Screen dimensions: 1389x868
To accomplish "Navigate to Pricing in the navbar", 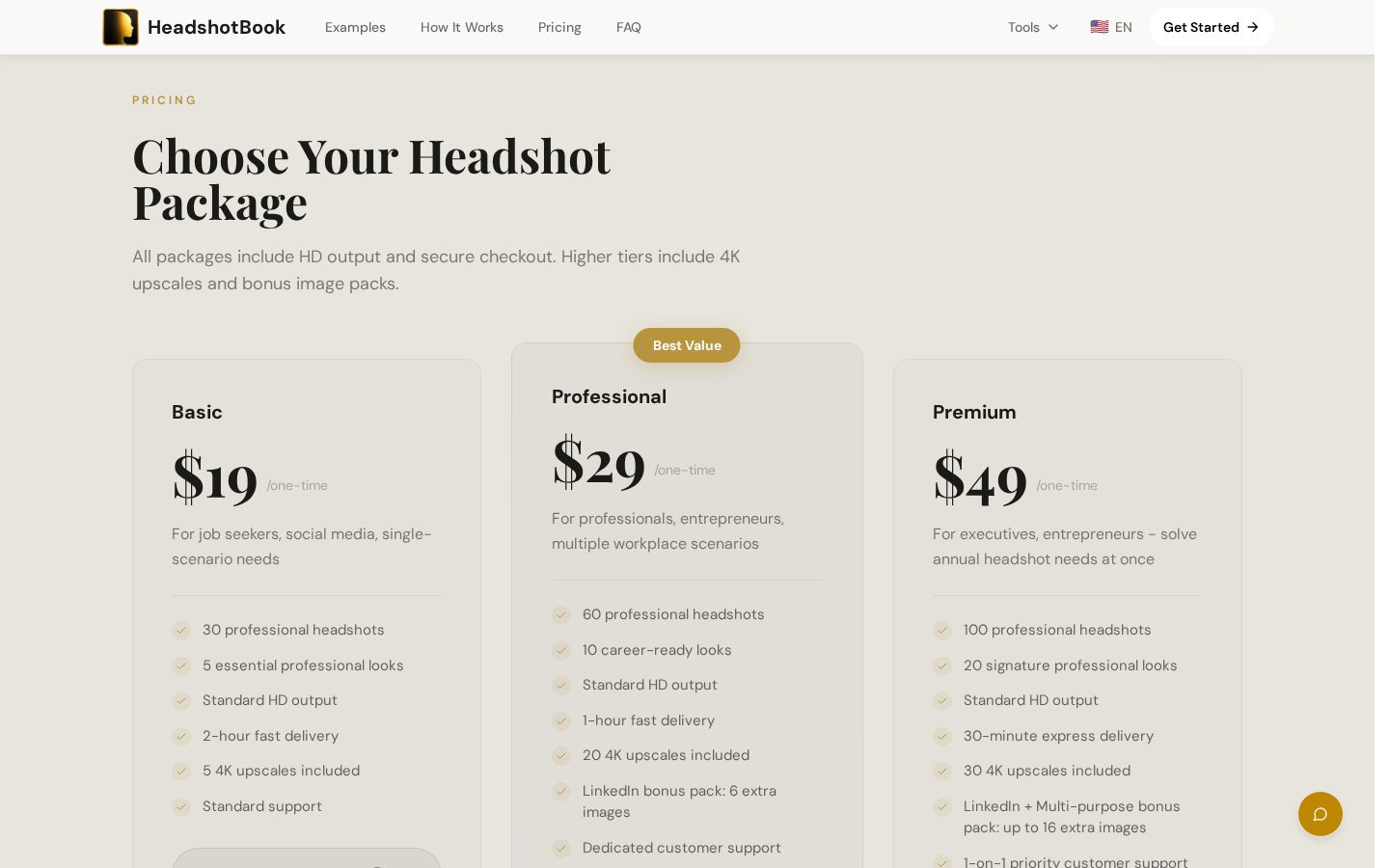I will (x=559, y=27).
